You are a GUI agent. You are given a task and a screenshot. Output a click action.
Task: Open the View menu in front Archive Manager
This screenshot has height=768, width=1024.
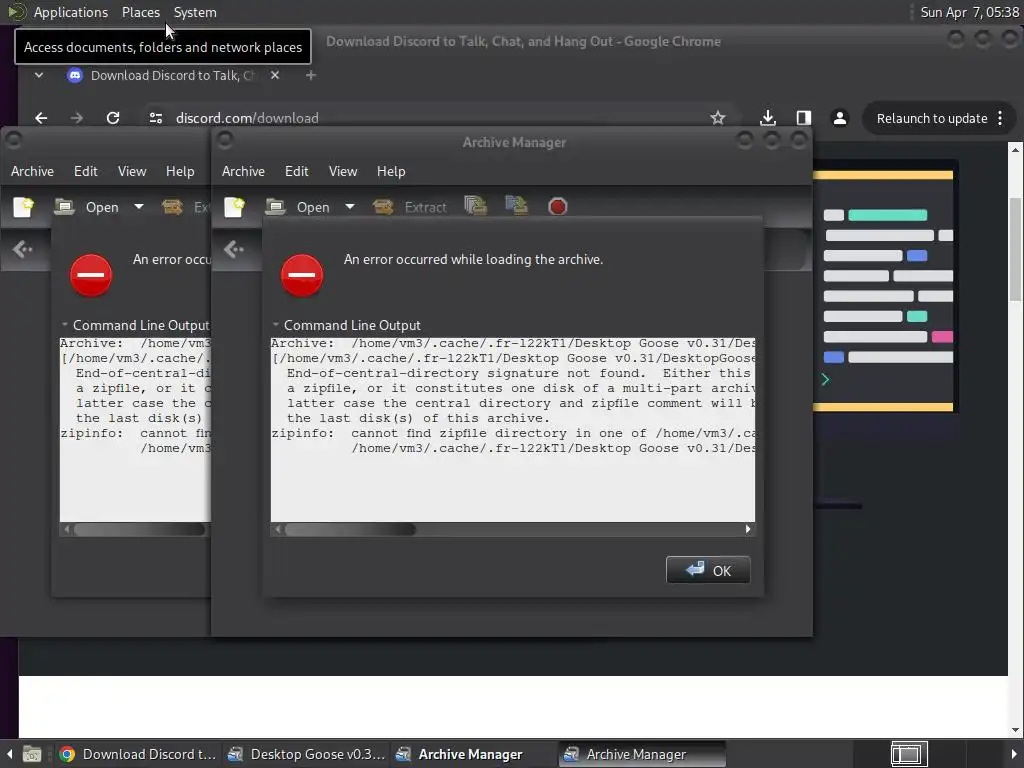tap(343, 171)
